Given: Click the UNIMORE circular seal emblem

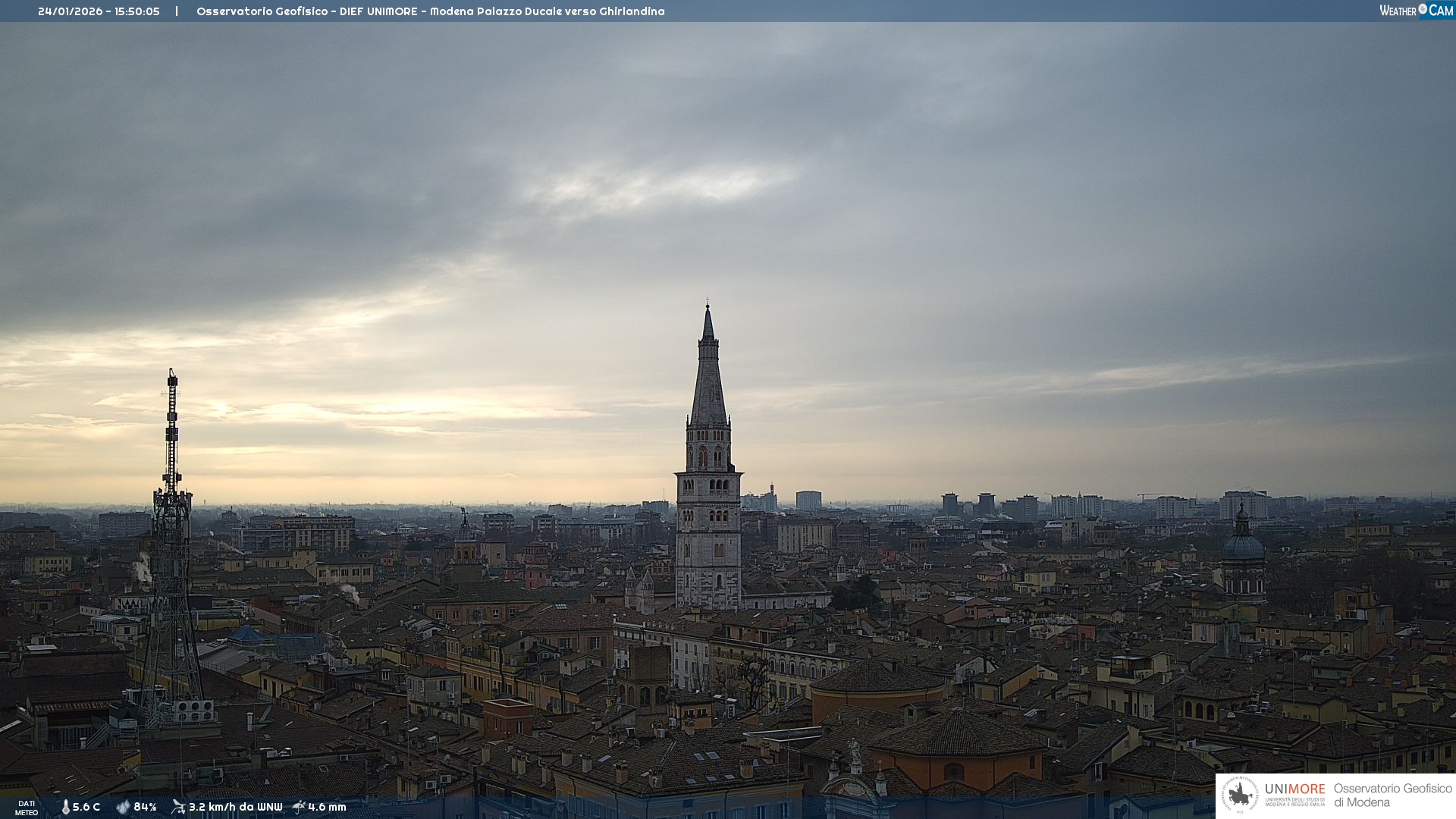Looking at the screenshot, I should pyautogui.click(x=1240, y=795).
